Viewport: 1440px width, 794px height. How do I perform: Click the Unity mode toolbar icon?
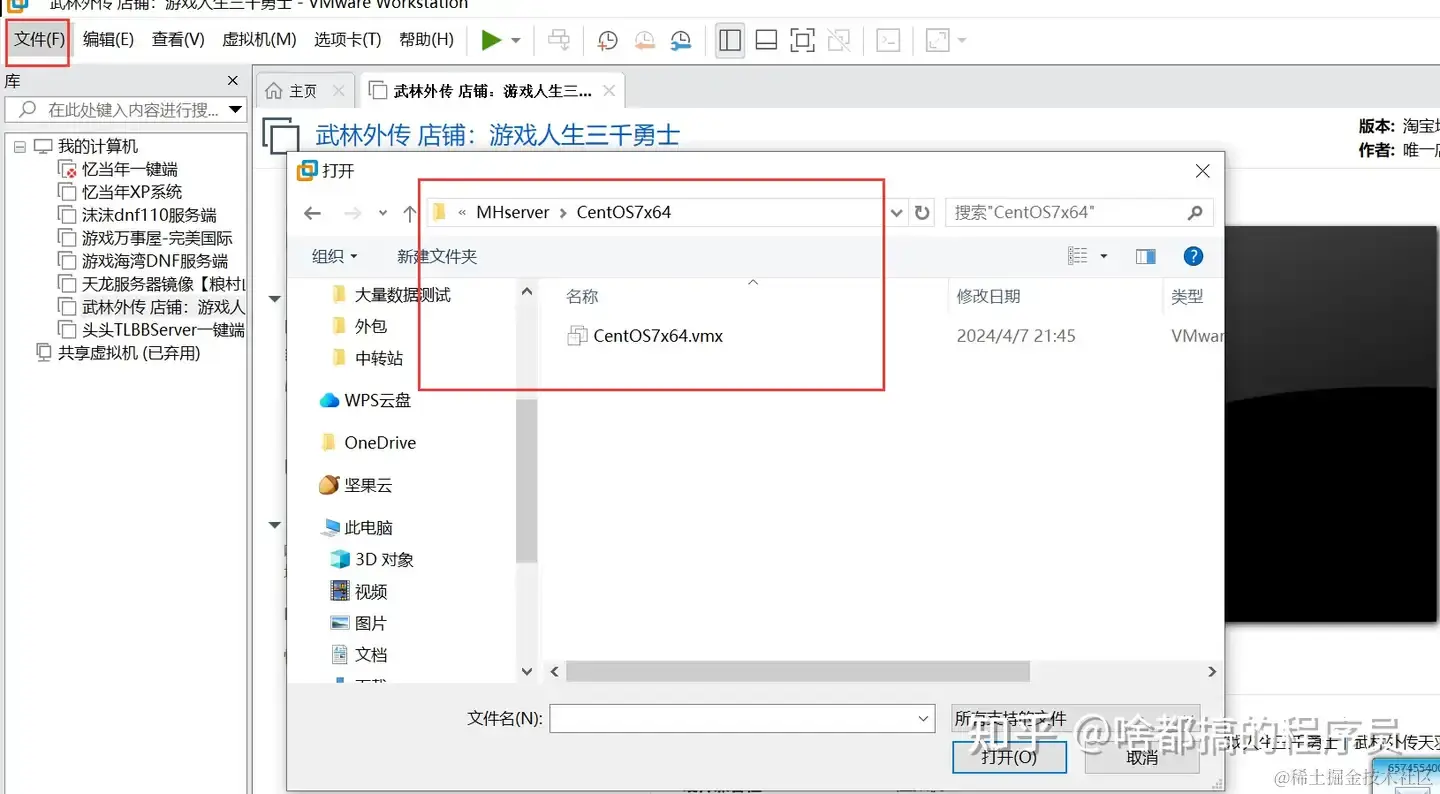(x=839, y=40)
